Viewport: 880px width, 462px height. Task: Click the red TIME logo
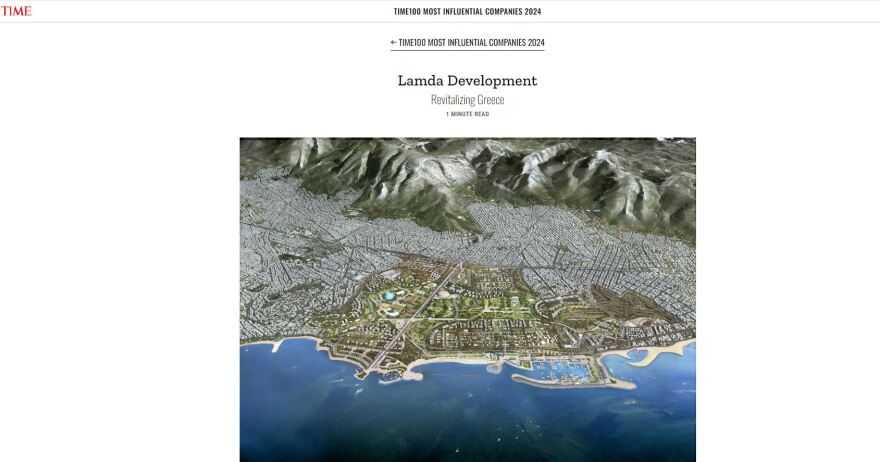point(16,11)
